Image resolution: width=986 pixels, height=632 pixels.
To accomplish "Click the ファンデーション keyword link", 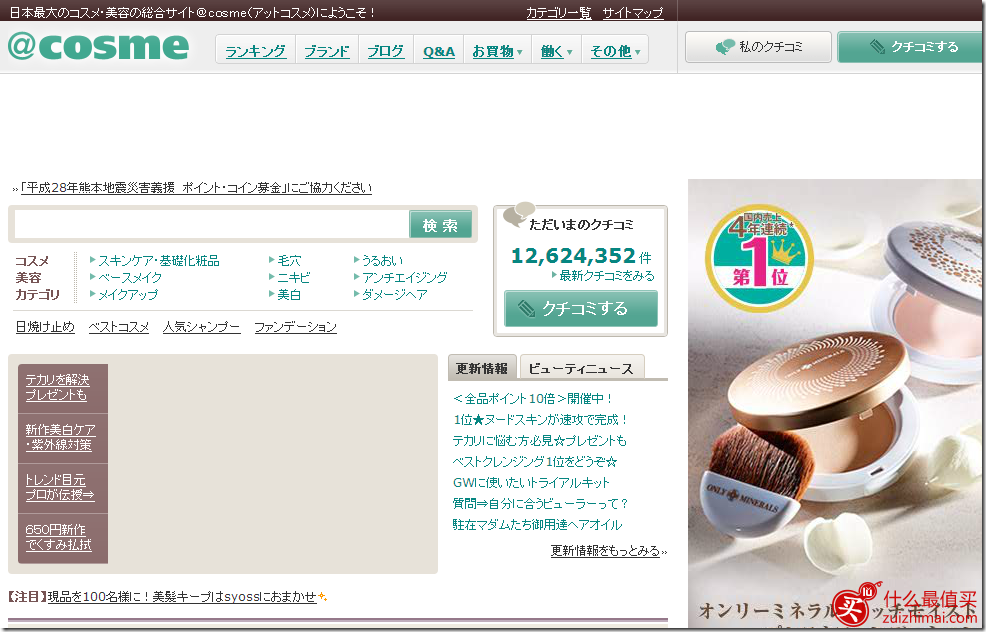I will pyautogui.click(x=296, y=326).
